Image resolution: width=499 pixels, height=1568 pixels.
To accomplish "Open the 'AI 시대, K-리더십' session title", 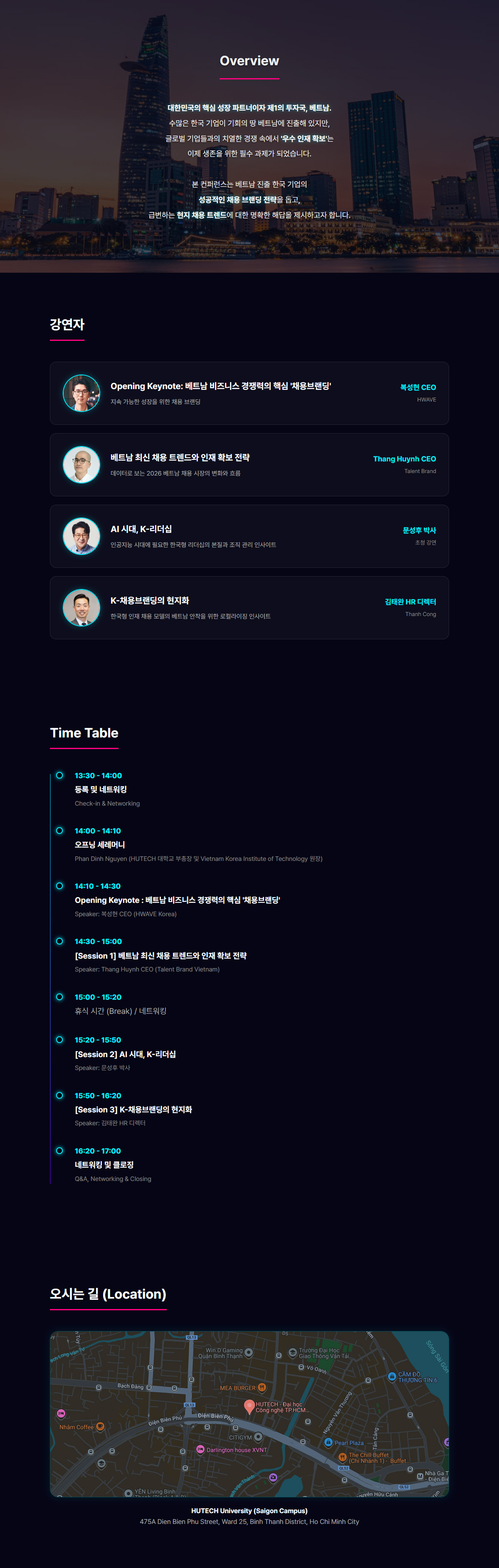I will point(141,529).
